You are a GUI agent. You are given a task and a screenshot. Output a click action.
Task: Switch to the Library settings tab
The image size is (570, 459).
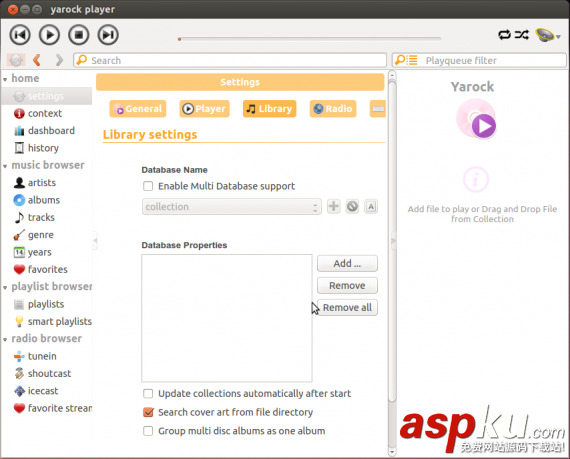[x=269, y=109]
